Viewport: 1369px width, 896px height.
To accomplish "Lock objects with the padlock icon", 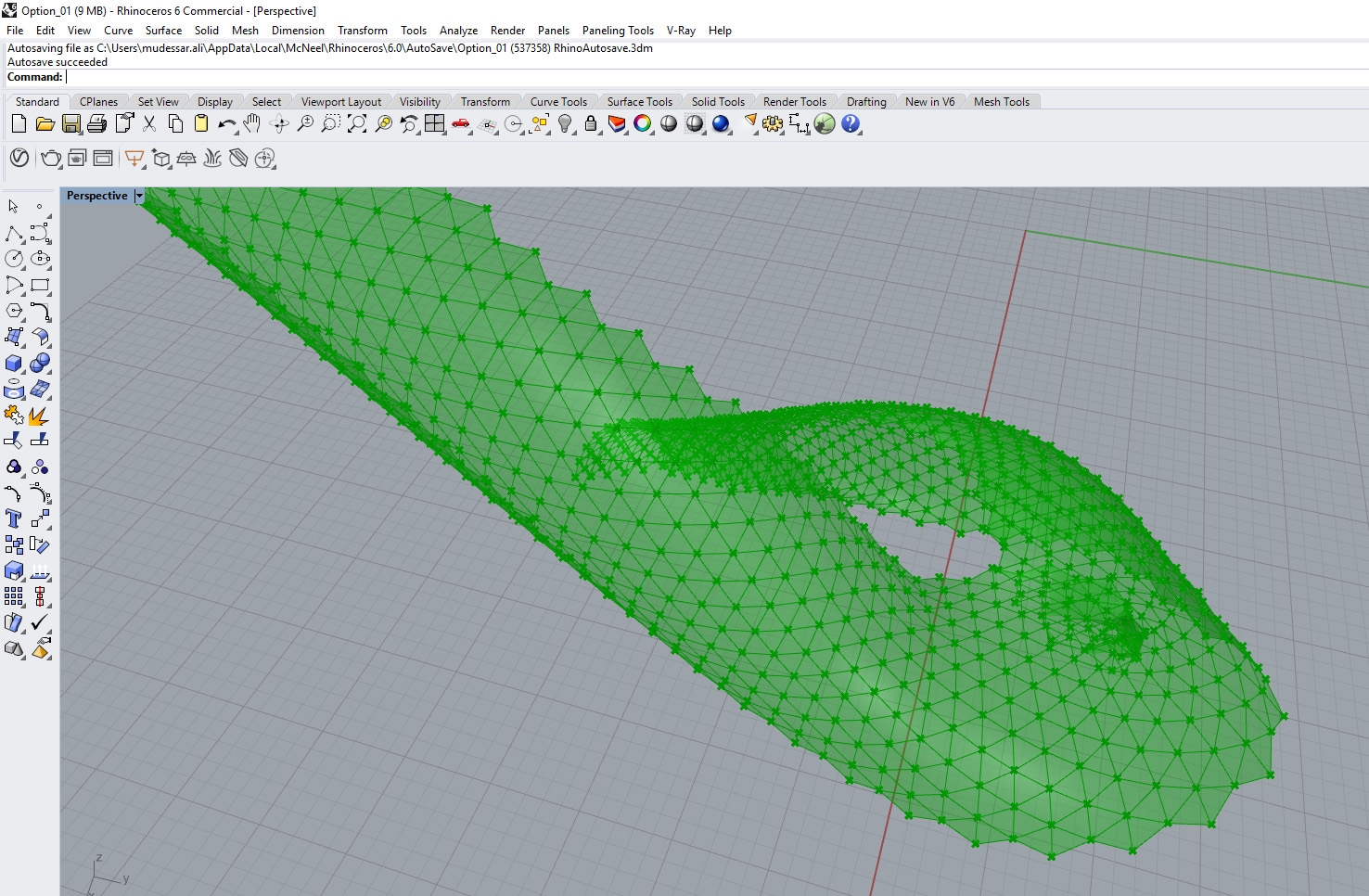I will coord(591,123).
